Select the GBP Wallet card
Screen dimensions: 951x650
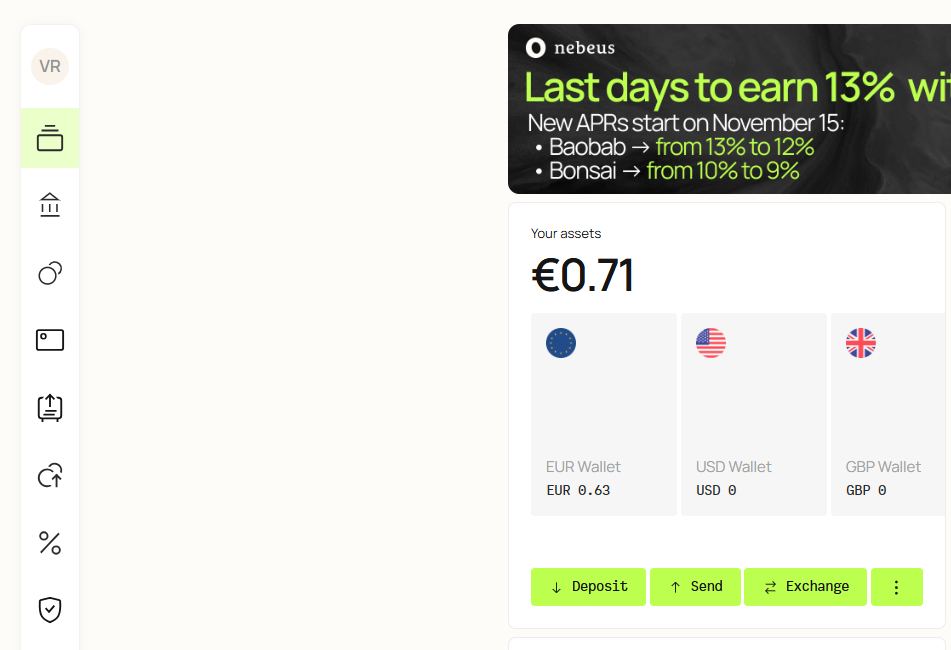[888, 414]
